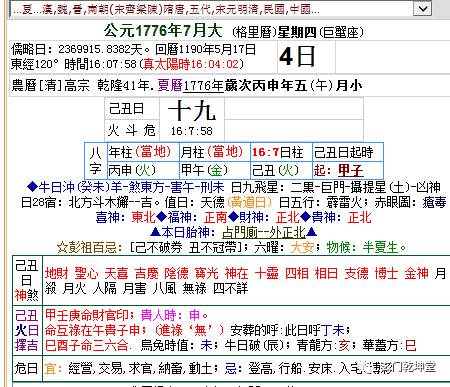
Task: Click the 貴神: 正北 direction
Action: tap(341, 218)
